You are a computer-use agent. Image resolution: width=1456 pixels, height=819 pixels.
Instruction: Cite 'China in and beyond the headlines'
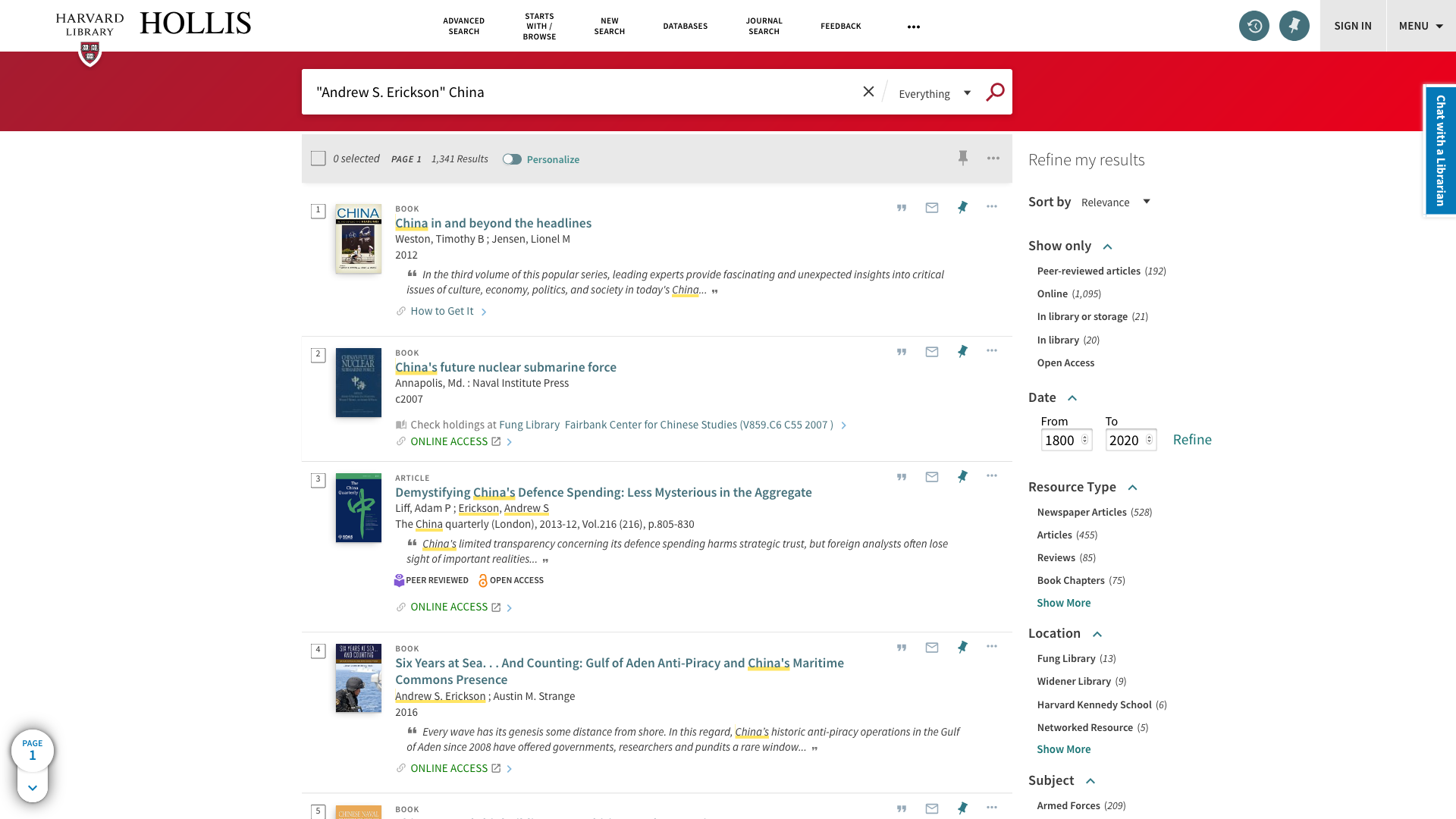coord(902,207)
